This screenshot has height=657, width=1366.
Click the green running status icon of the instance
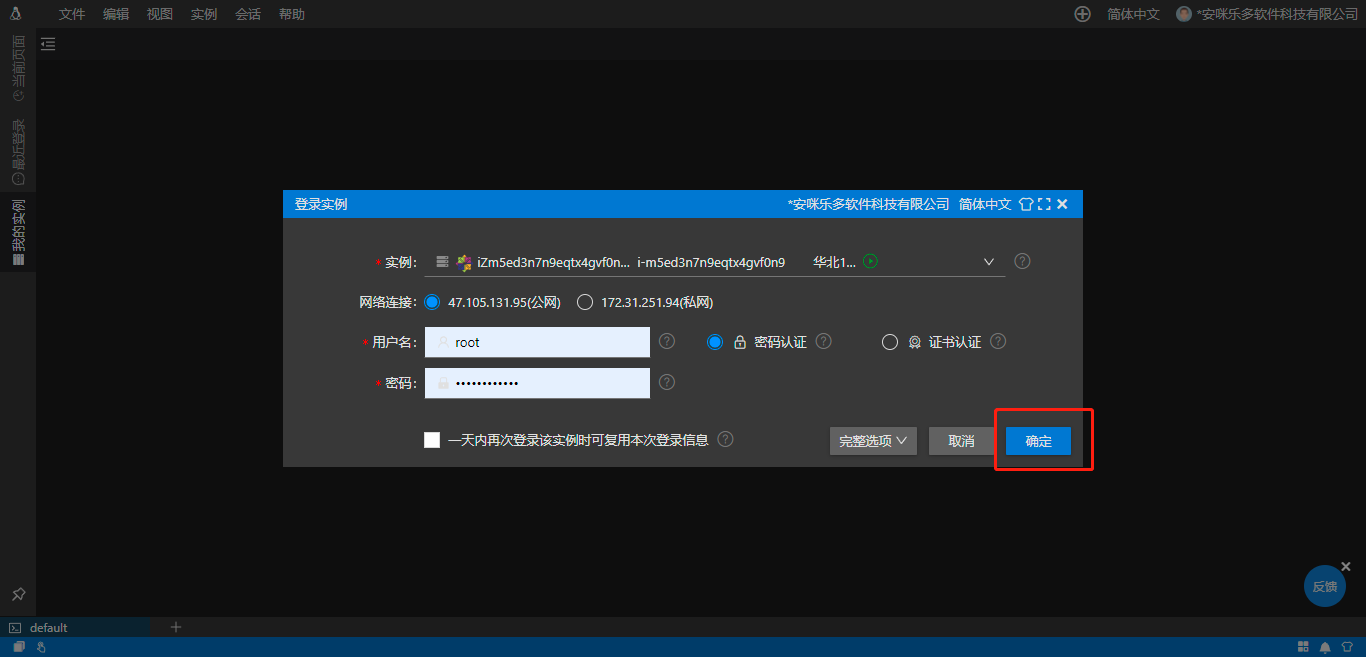(870, 261)
